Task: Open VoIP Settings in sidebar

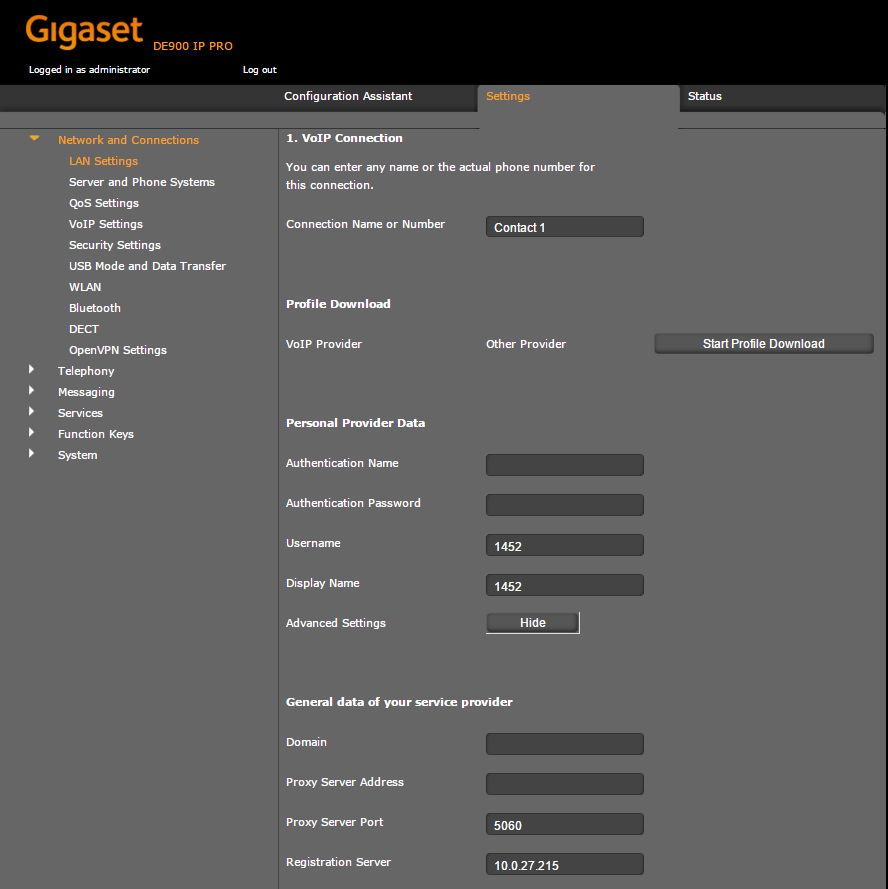Action: (106, 224)
